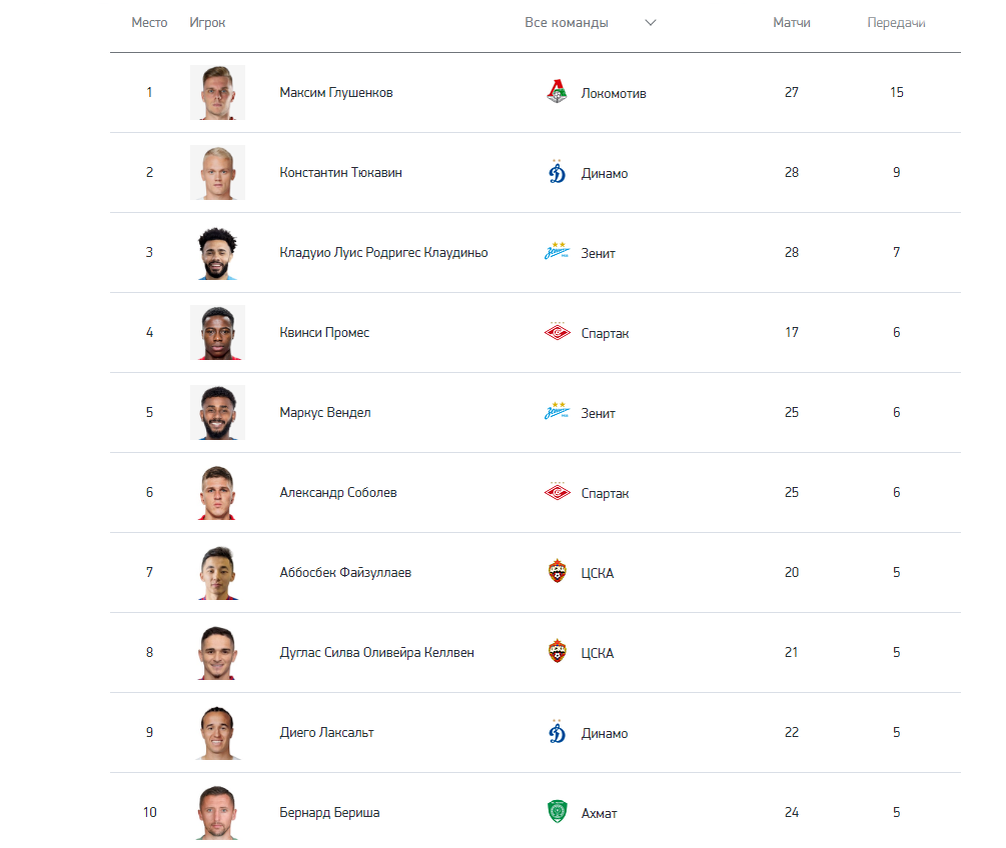Open Максим Глушенков player link
The width and height of the screenshot is (1006, 848).
click(x=336, y=92)
